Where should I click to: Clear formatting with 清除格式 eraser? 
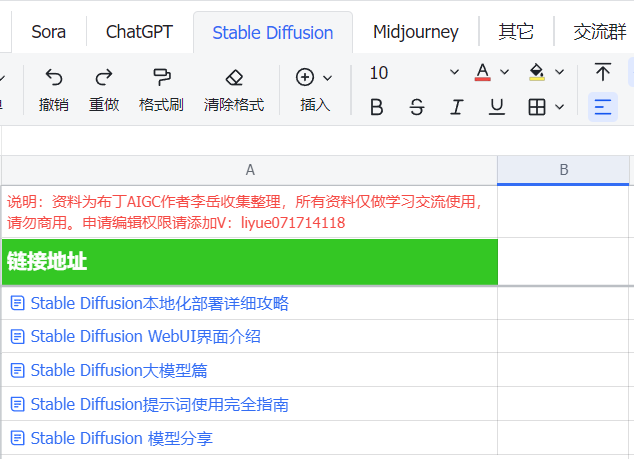pos(234,77)
